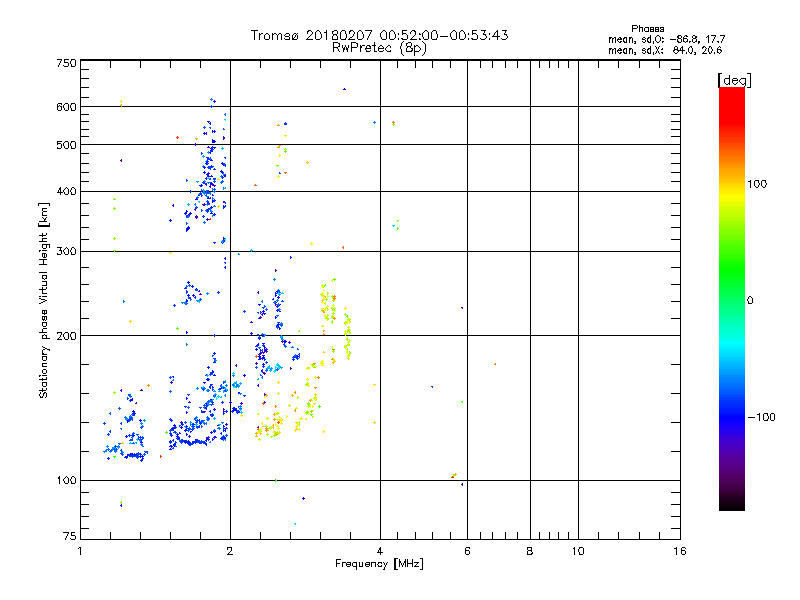
Task: Click the '100' colorbar tick label
Action: click(757, 184)
